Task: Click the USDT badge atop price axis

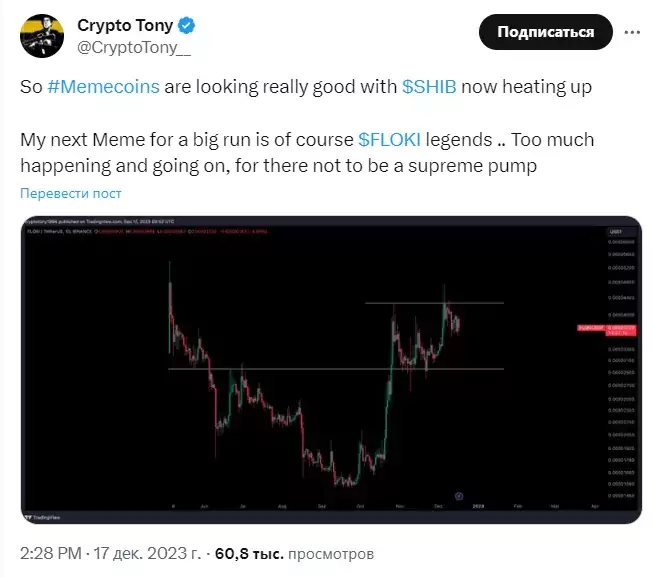Action: [616, 232]
